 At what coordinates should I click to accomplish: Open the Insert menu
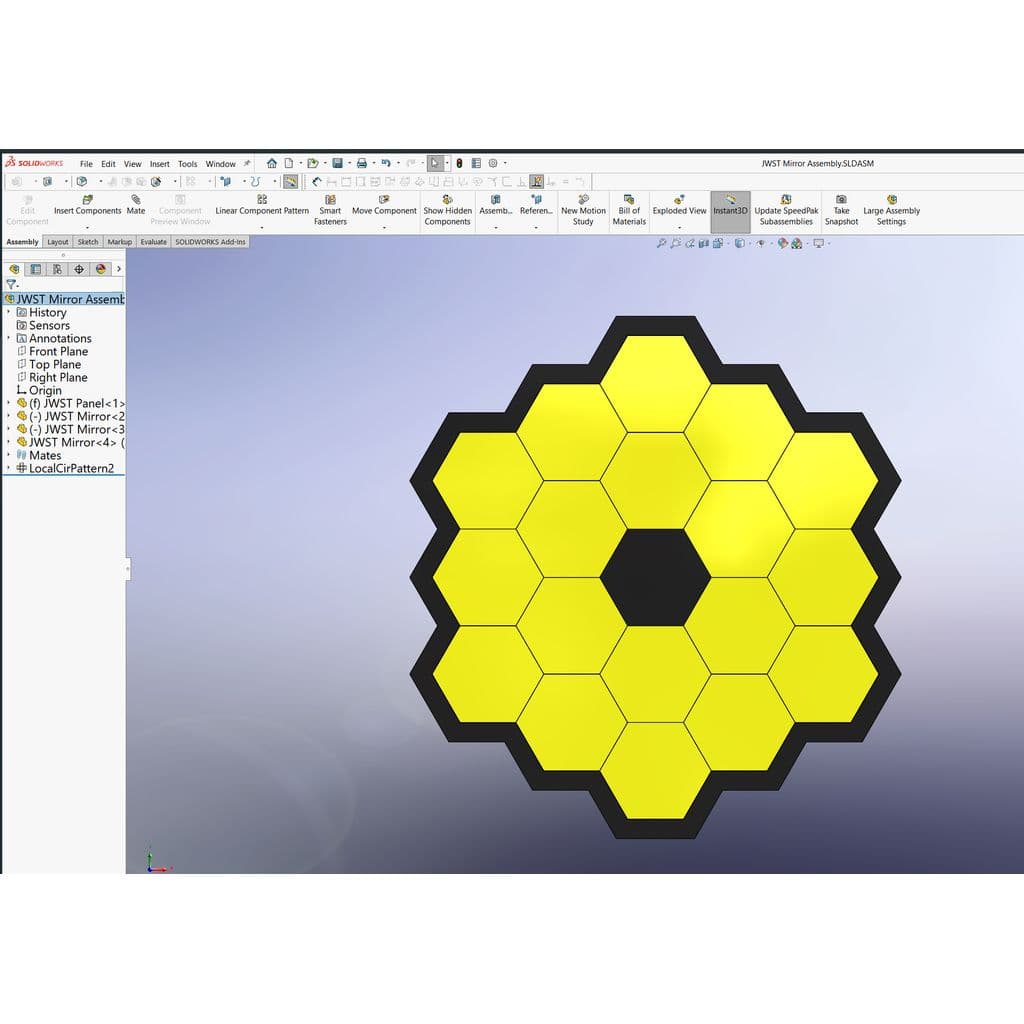tap(159, 164)
